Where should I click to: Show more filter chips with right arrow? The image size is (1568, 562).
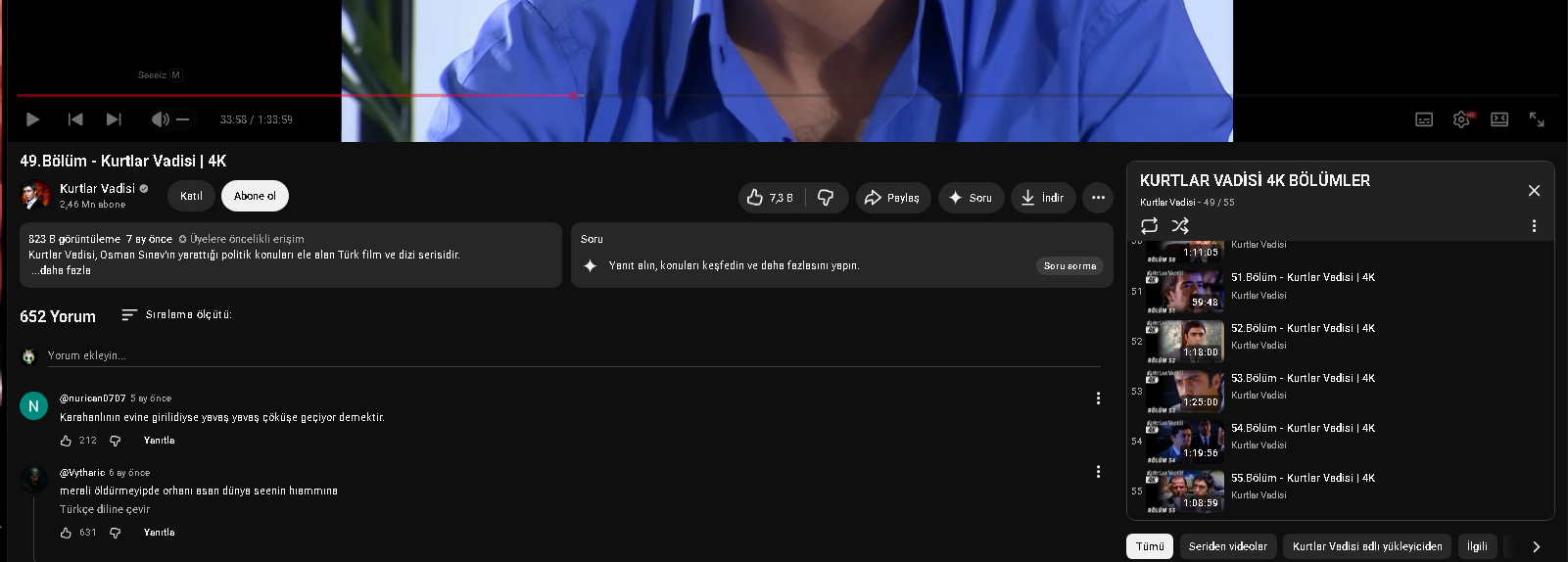[x=1536, y=546]
